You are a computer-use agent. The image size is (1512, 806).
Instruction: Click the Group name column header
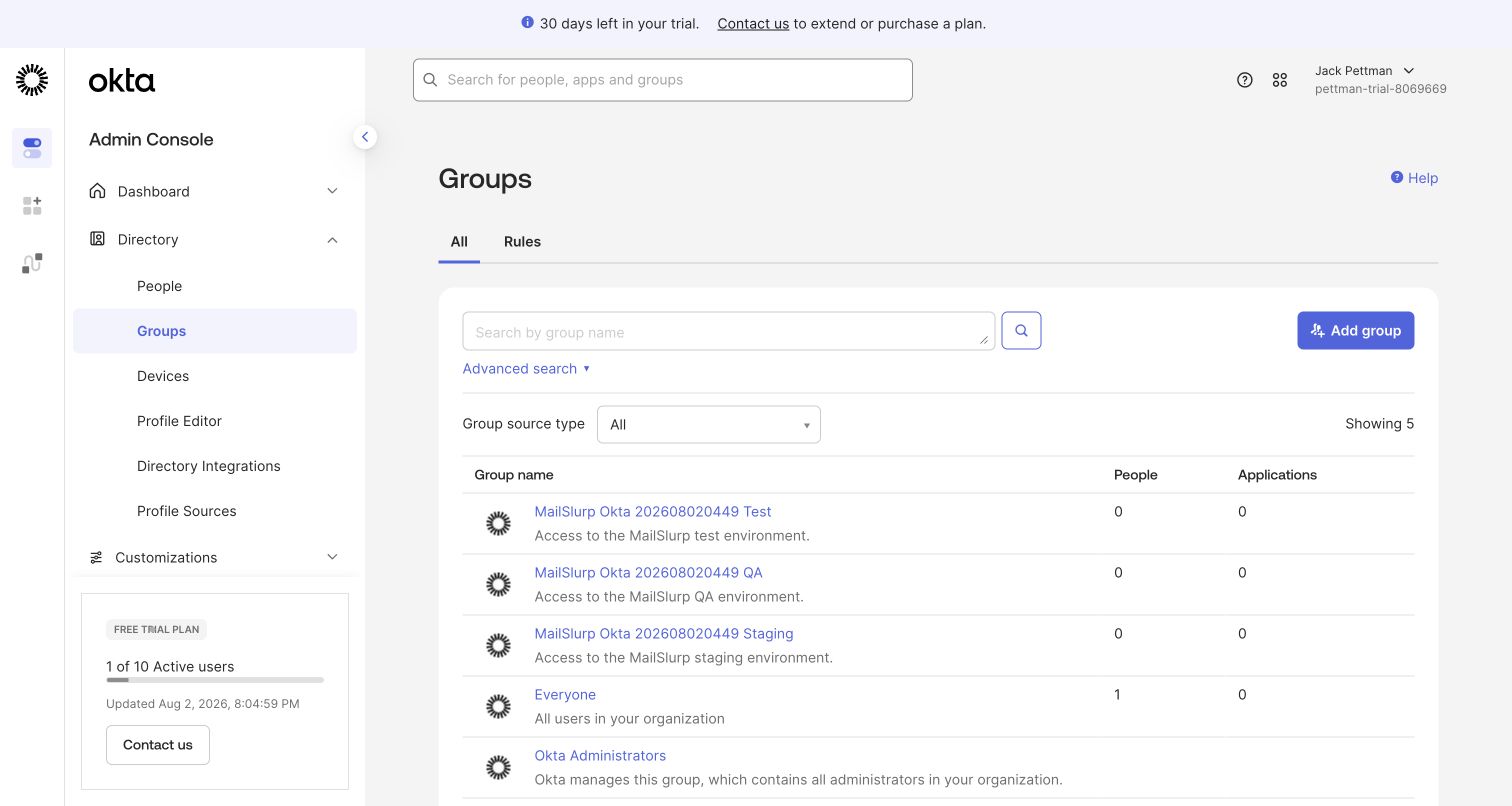[514, 475]
